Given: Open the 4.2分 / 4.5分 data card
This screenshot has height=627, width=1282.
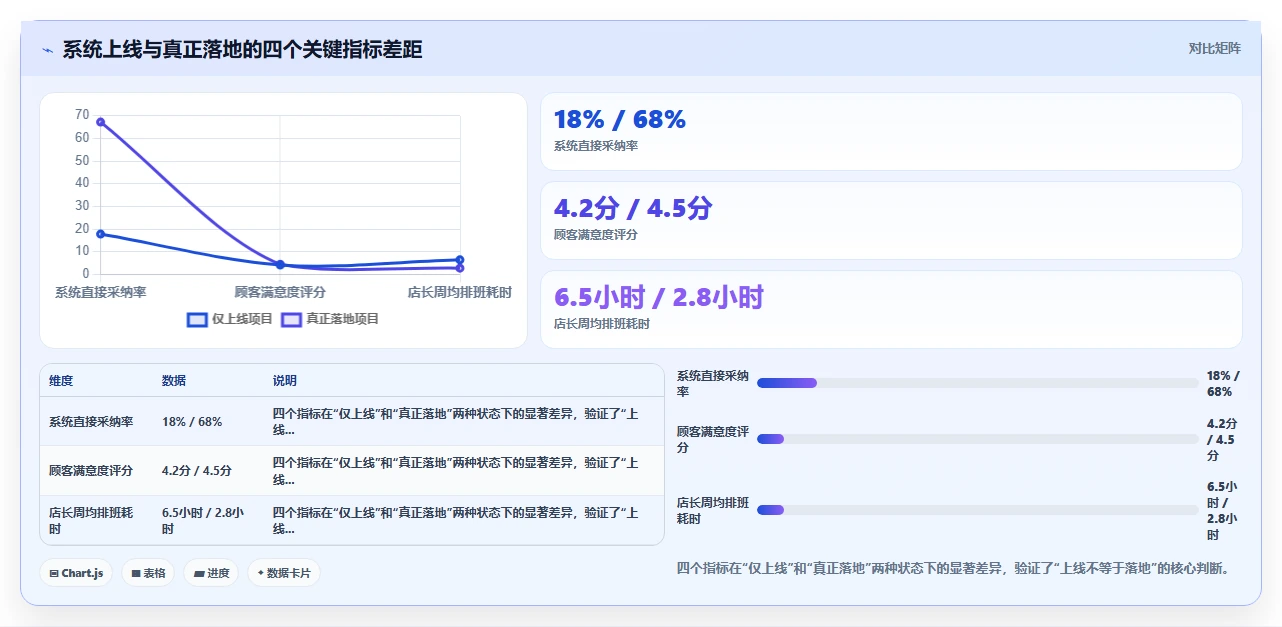Looking at the screenshot, I should 891,221.
